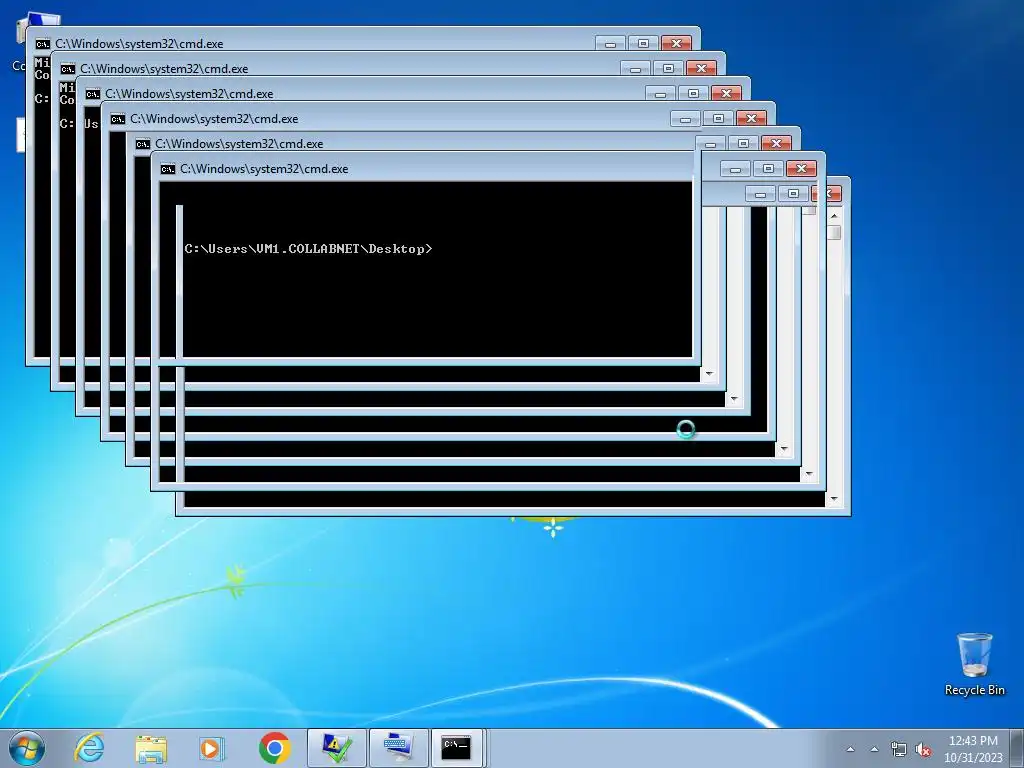Viewport: 1024px width, 768px height.
Task: Click scroll thumb below the scroll-up arrow
Action: coord(834,232)
